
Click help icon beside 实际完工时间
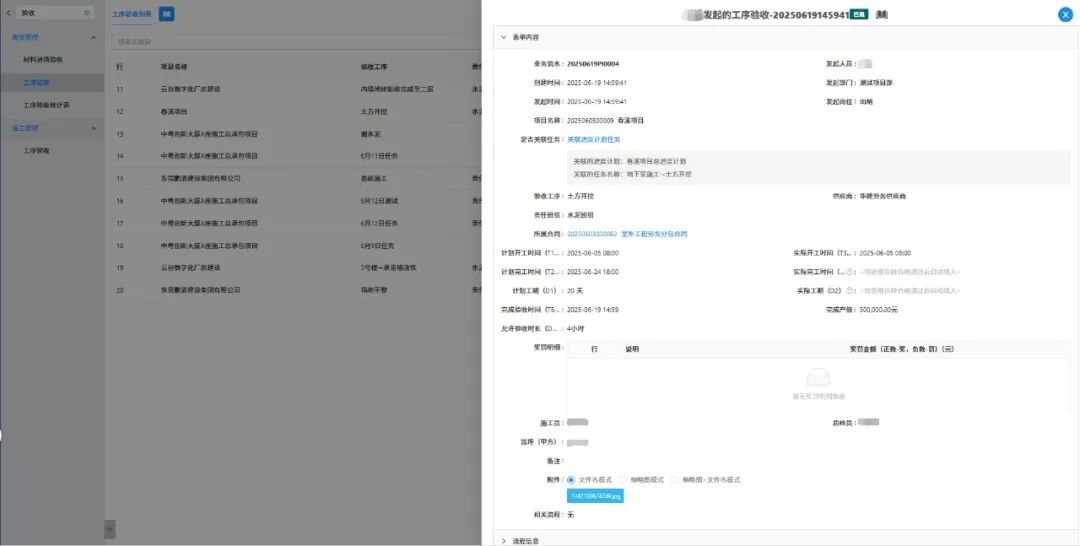849,271
